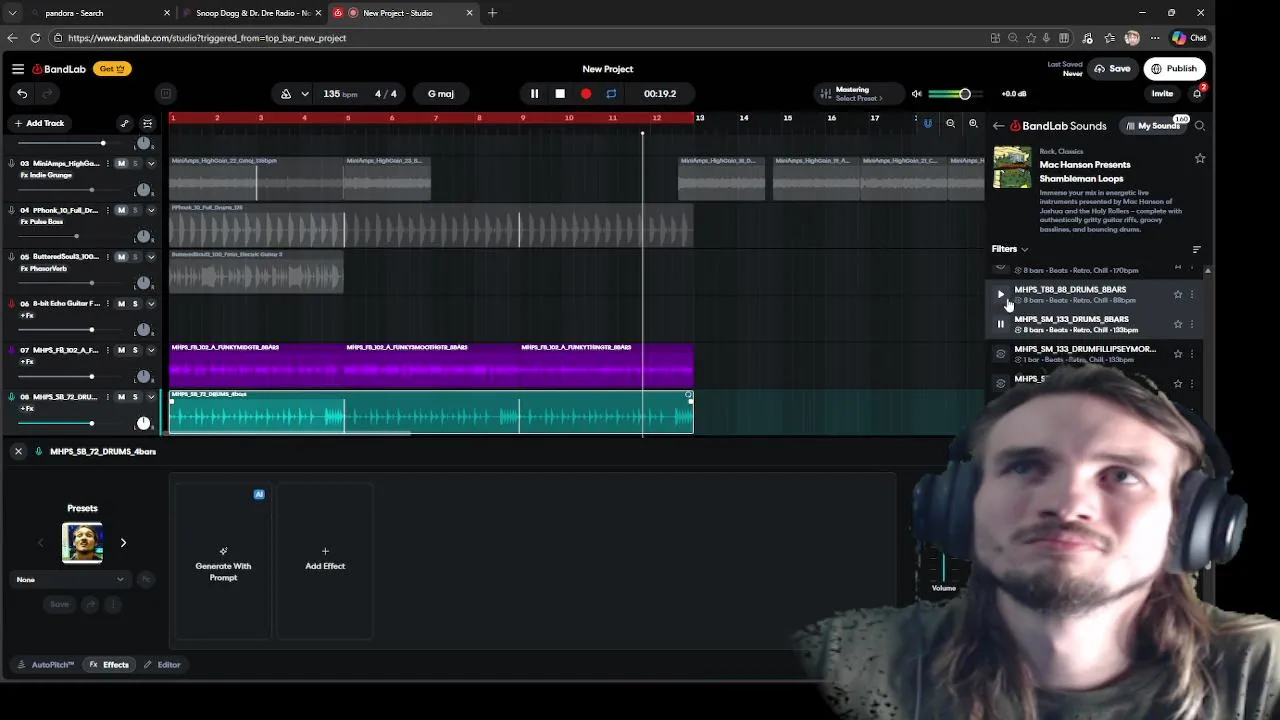
Task: Click the automation curve icon next to Add Track
Action: point(124,123)
